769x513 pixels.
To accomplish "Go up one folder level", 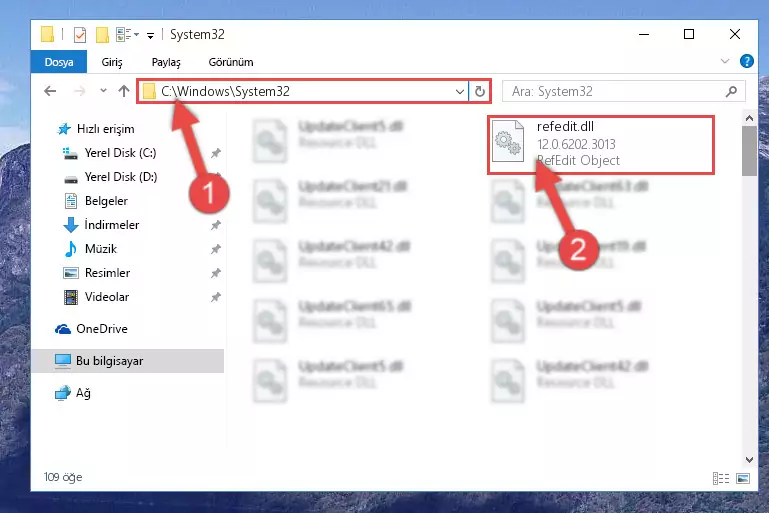I will click(x=124, y=91).
